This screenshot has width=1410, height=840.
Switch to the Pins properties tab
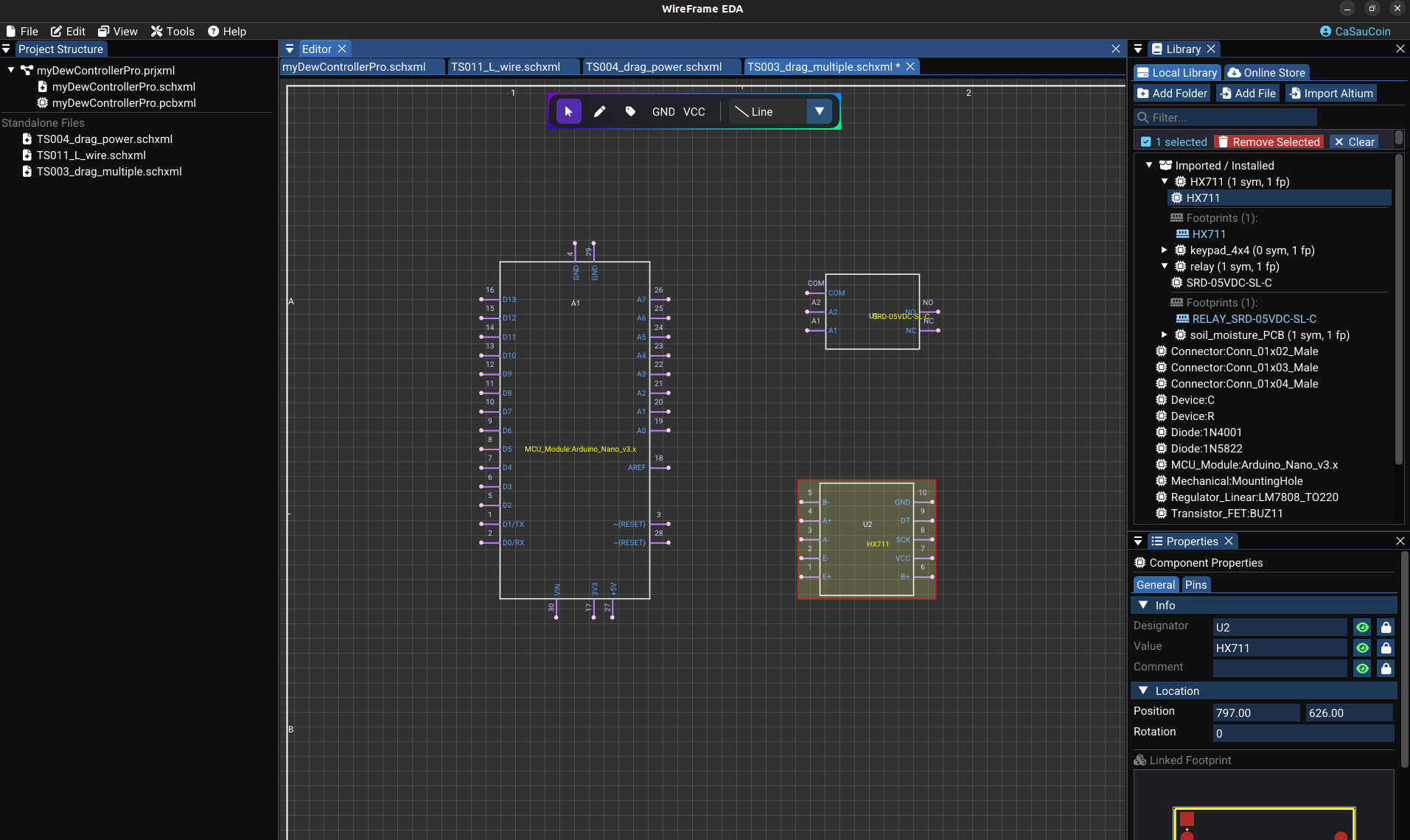(x=1196, y=584)
